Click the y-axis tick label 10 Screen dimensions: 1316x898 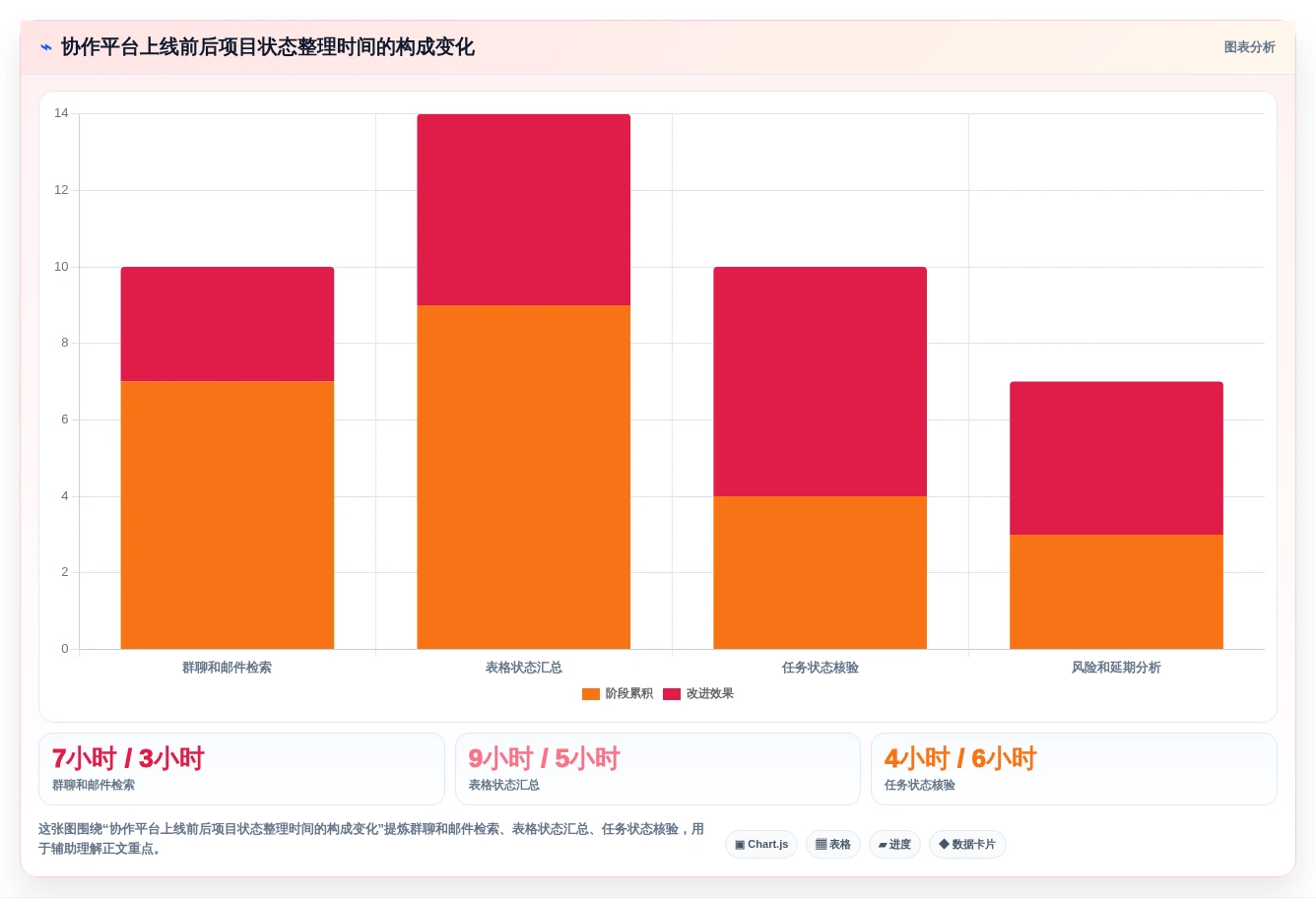point(62,267)
